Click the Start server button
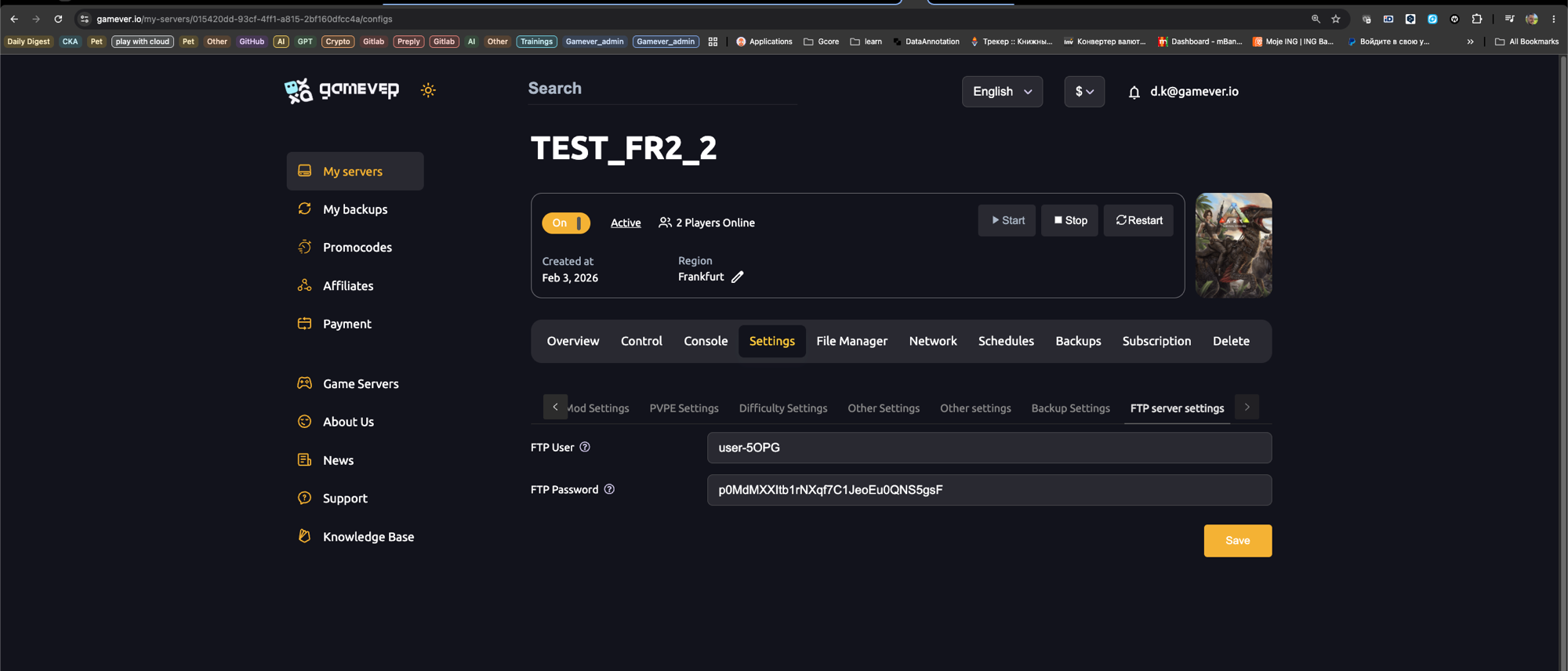1568x671 pixels. click(1007, 220)
